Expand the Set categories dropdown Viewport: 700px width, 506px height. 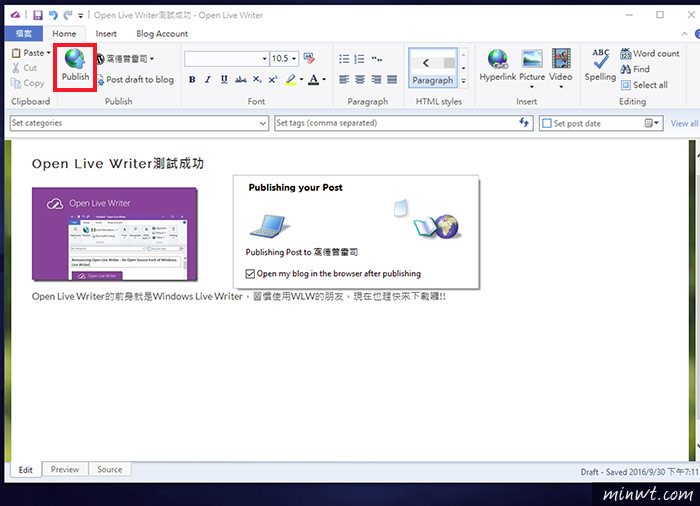[262, 123]
